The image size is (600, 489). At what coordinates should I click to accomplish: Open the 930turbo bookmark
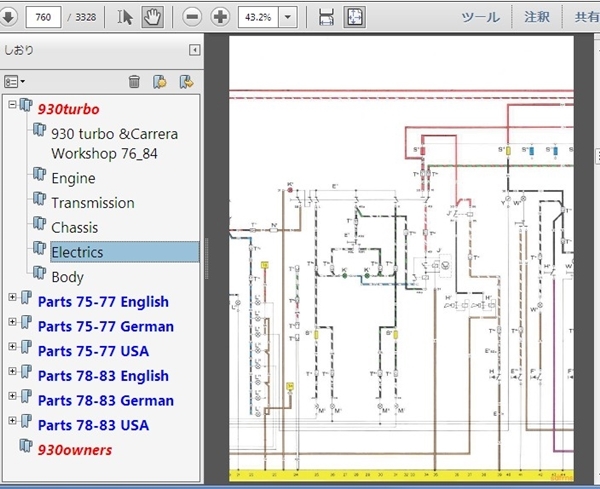pos(68,109)
